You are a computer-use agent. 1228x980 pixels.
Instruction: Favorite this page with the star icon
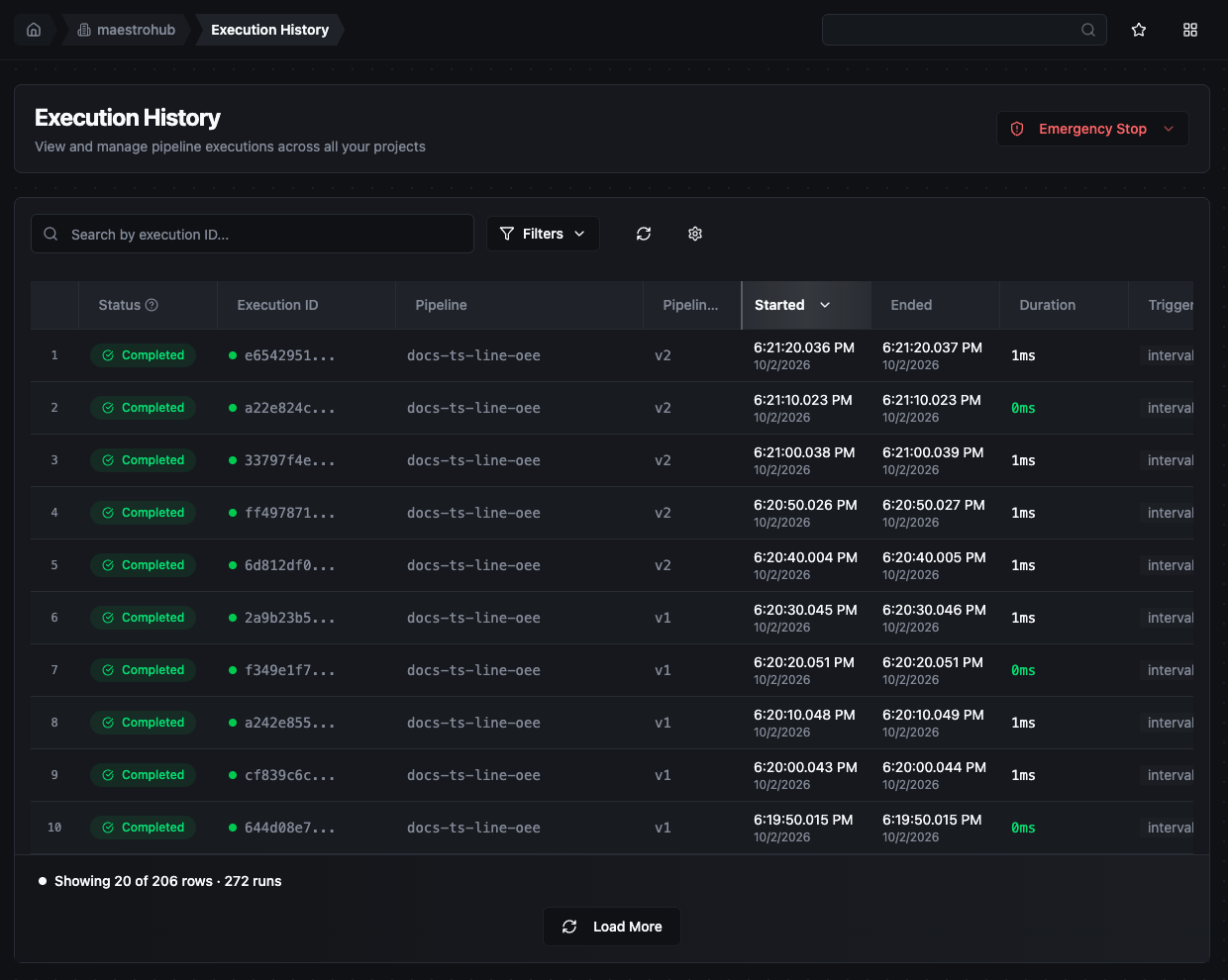point(1139,30)
